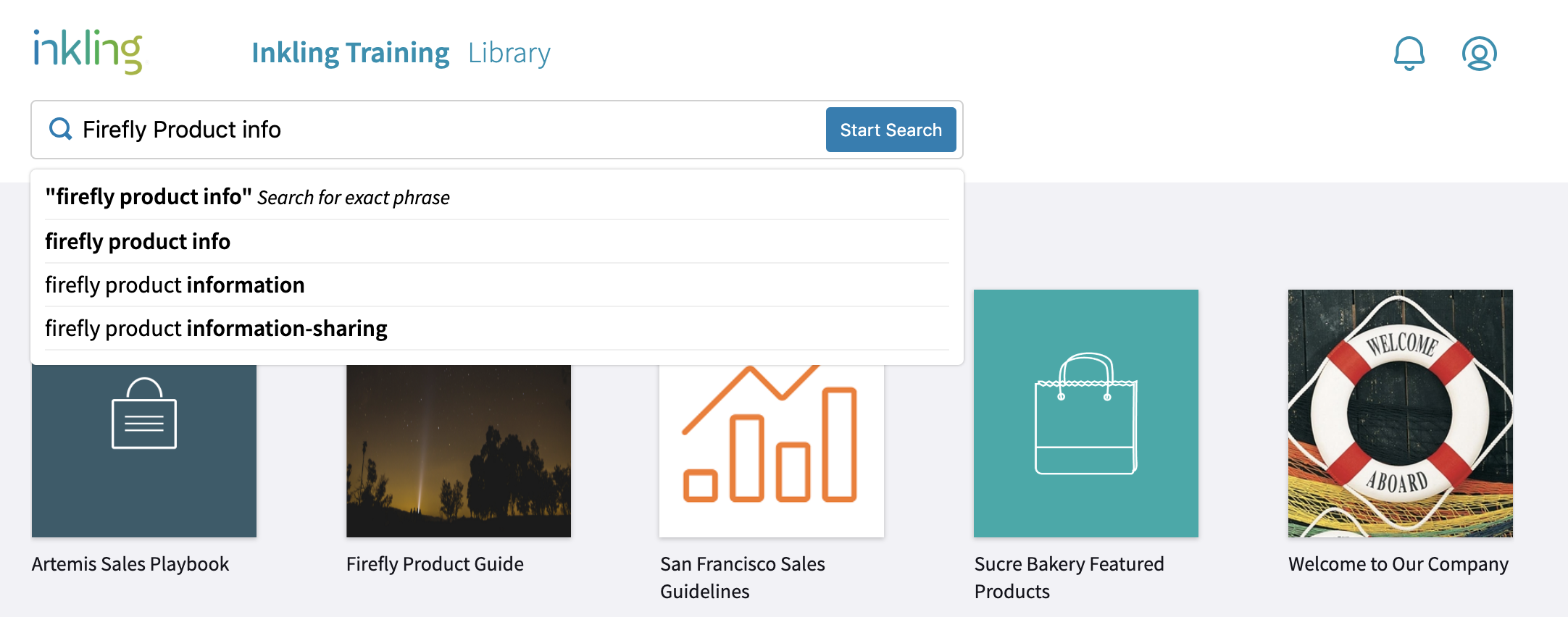Image resolution: width=1568 pixels, height=617 pixels.
Task: Open the Firefly Product Guide cover image
Action: point(459,450)
